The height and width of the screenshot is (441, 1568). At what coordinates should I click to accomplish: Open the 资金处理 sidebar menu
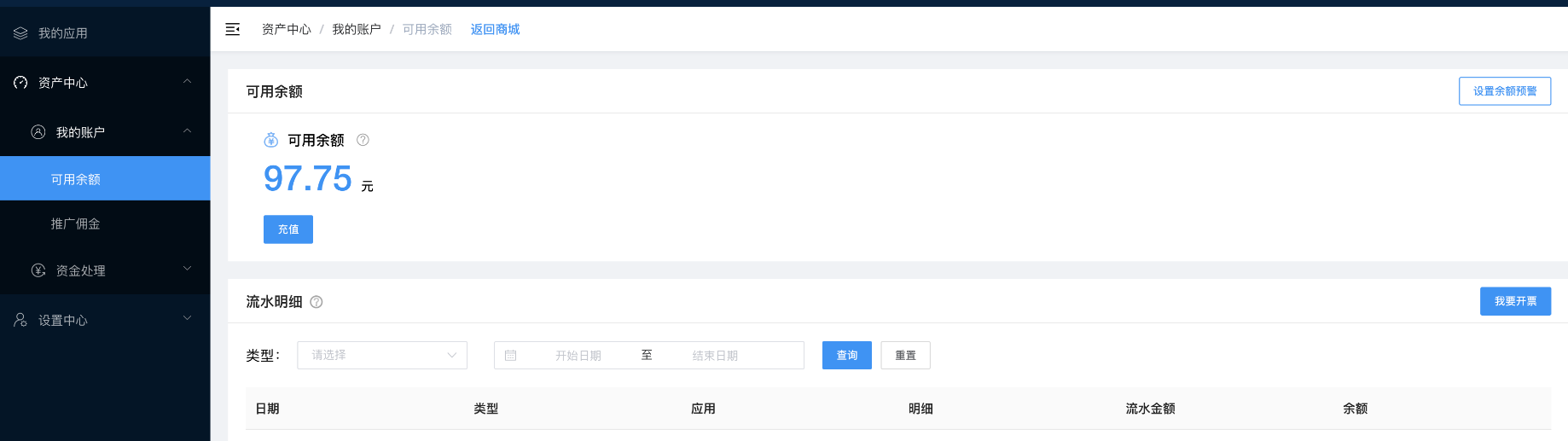pos(105,270)
